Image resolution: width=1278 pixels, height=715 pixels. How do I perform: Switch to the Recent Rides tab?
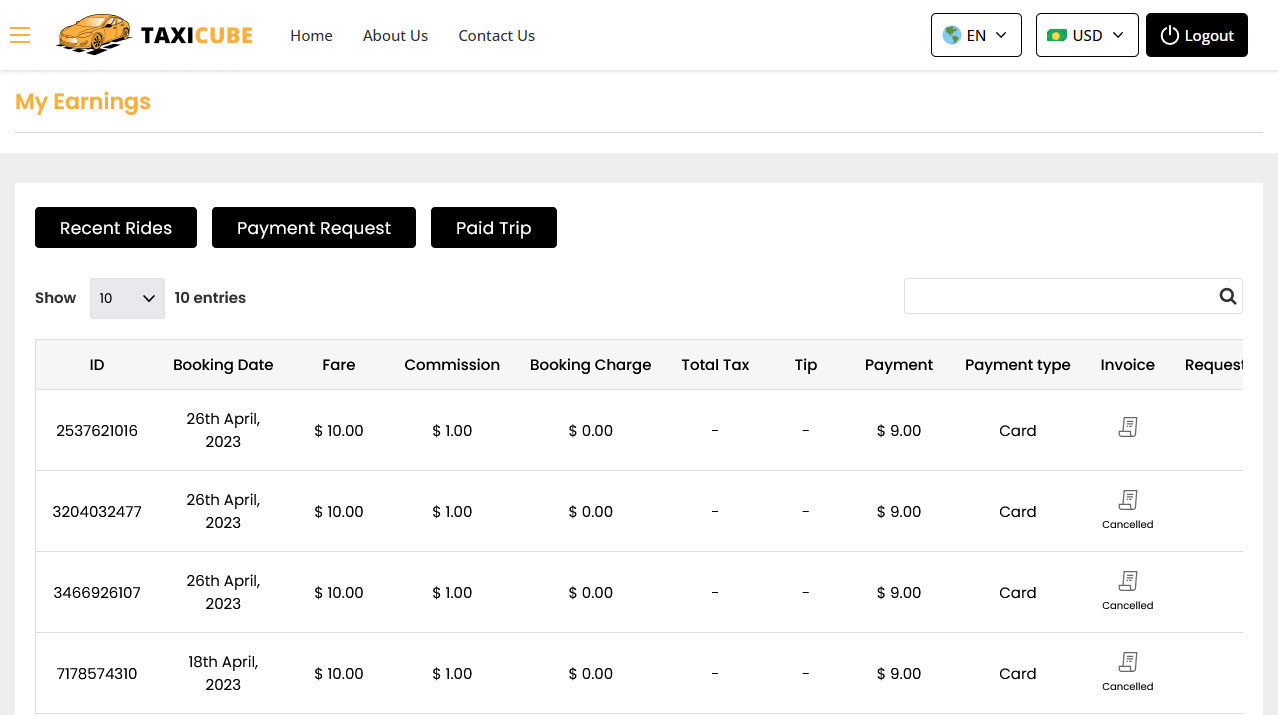(x=115, y=227)
